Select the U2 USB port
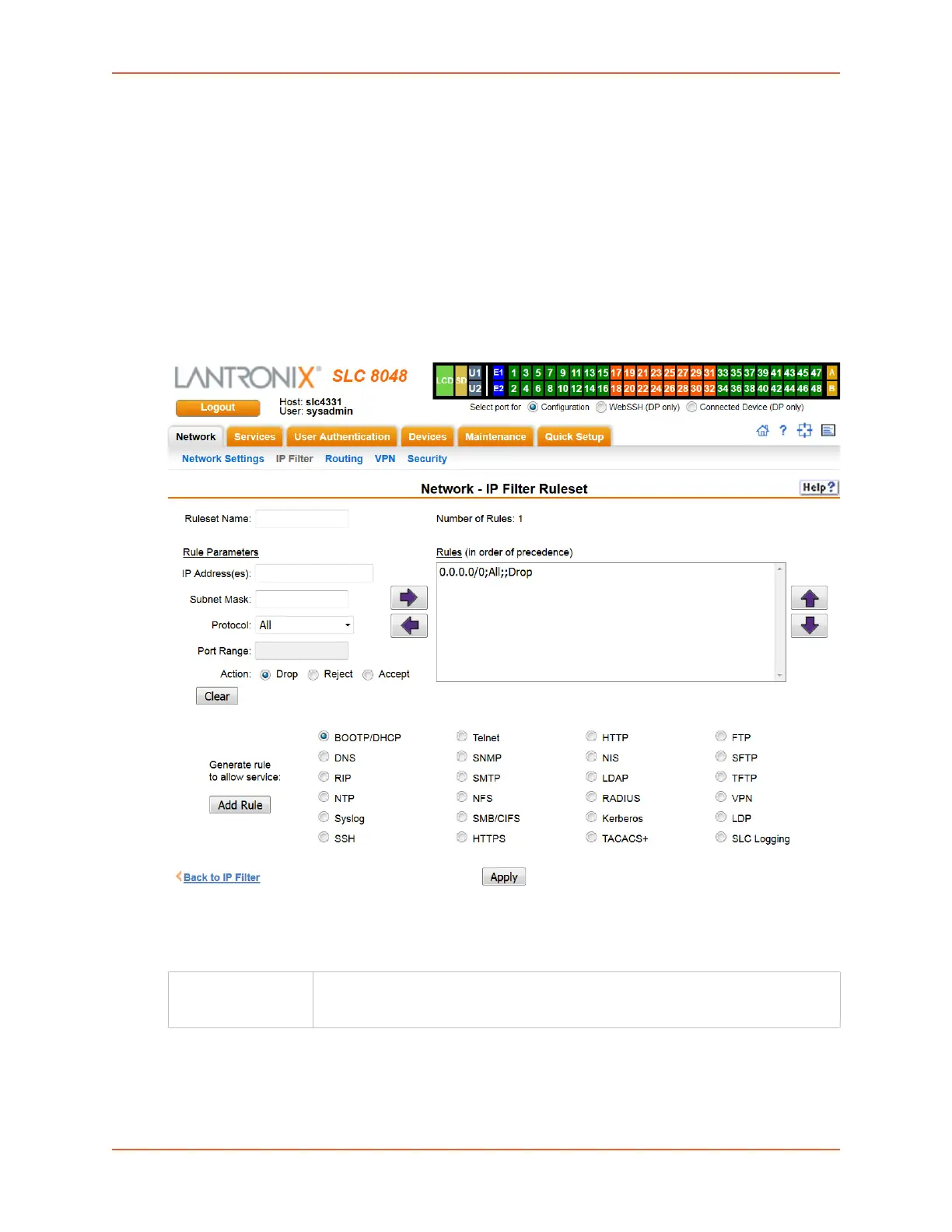This screenshot has height=1232, width=952. [x=474, y=388]
